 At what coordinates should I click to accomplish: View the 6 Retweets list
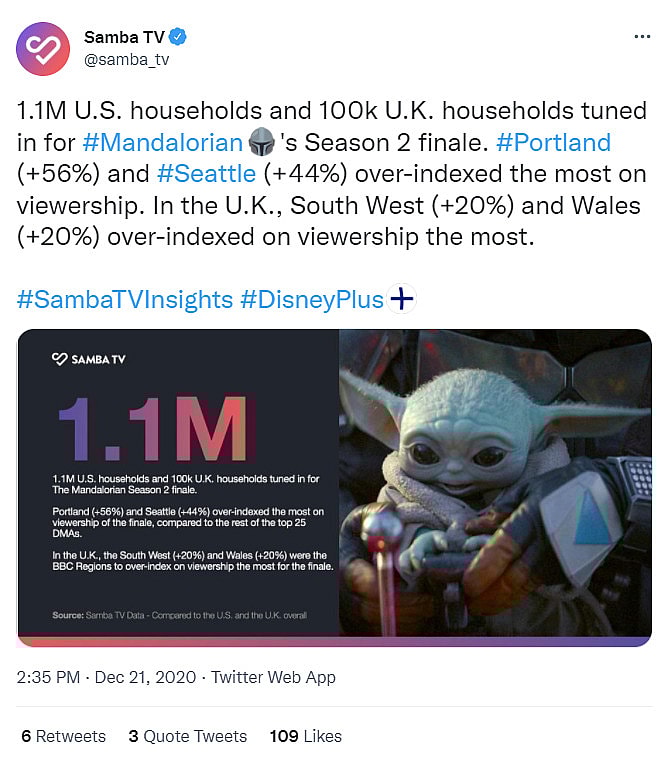tap(63, 736)
